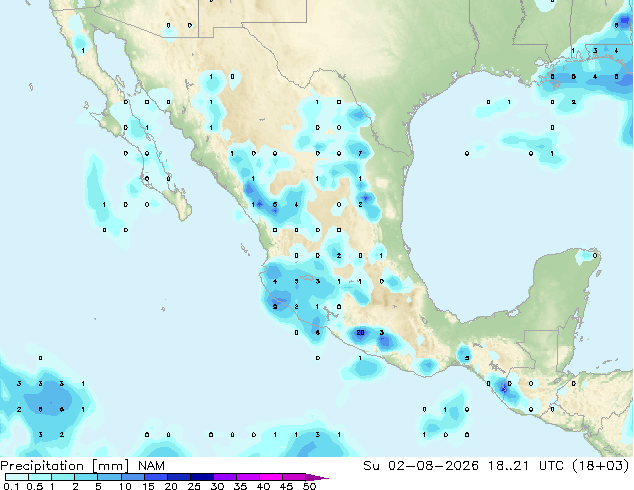
Task: Select the 30–35 mm purple legend swatch
Action: pyautogui.click(x=225, y=477)
